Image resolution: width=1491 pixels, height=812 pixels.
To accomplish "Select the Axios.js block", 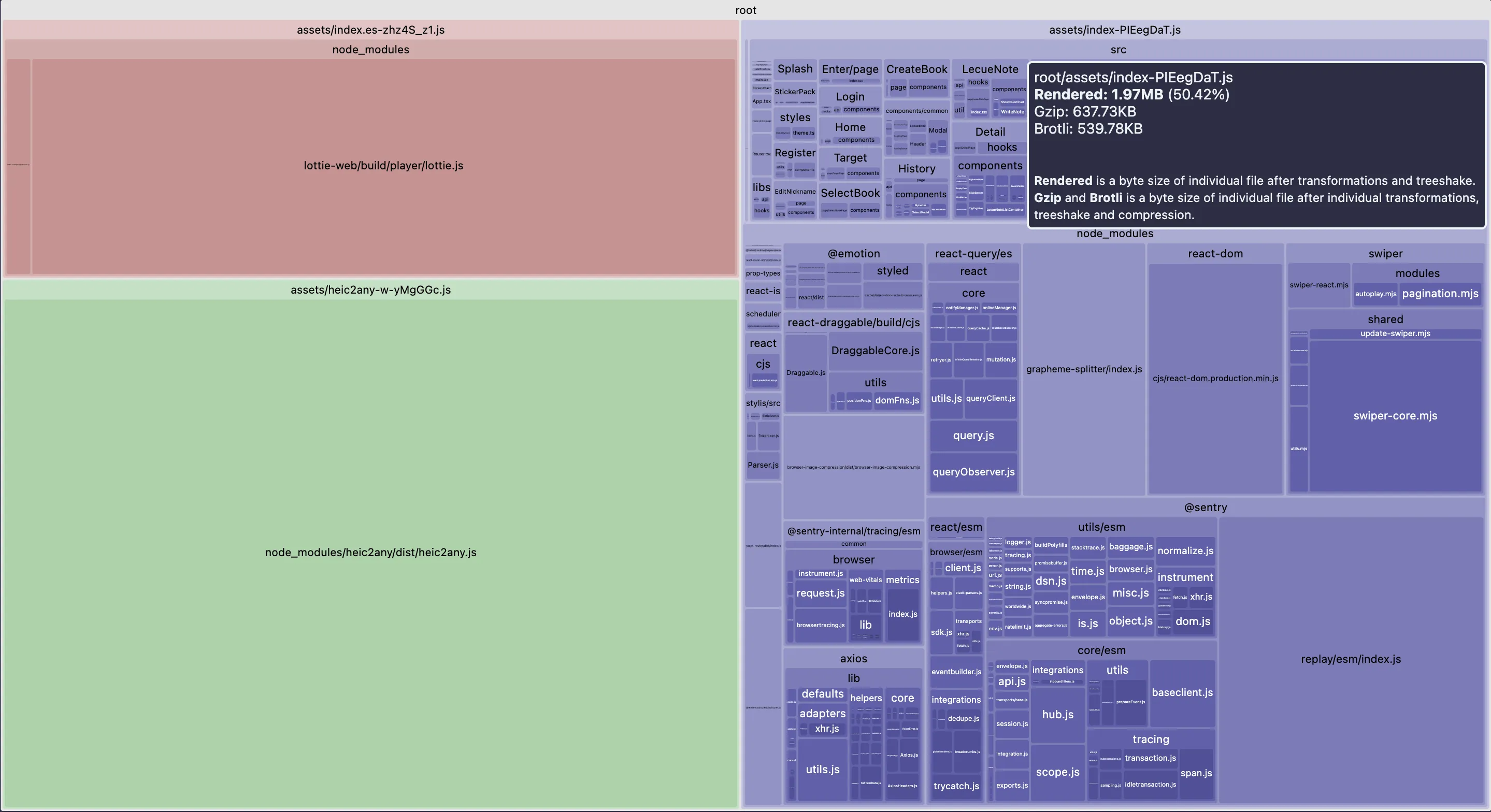I will pos(909,755).
